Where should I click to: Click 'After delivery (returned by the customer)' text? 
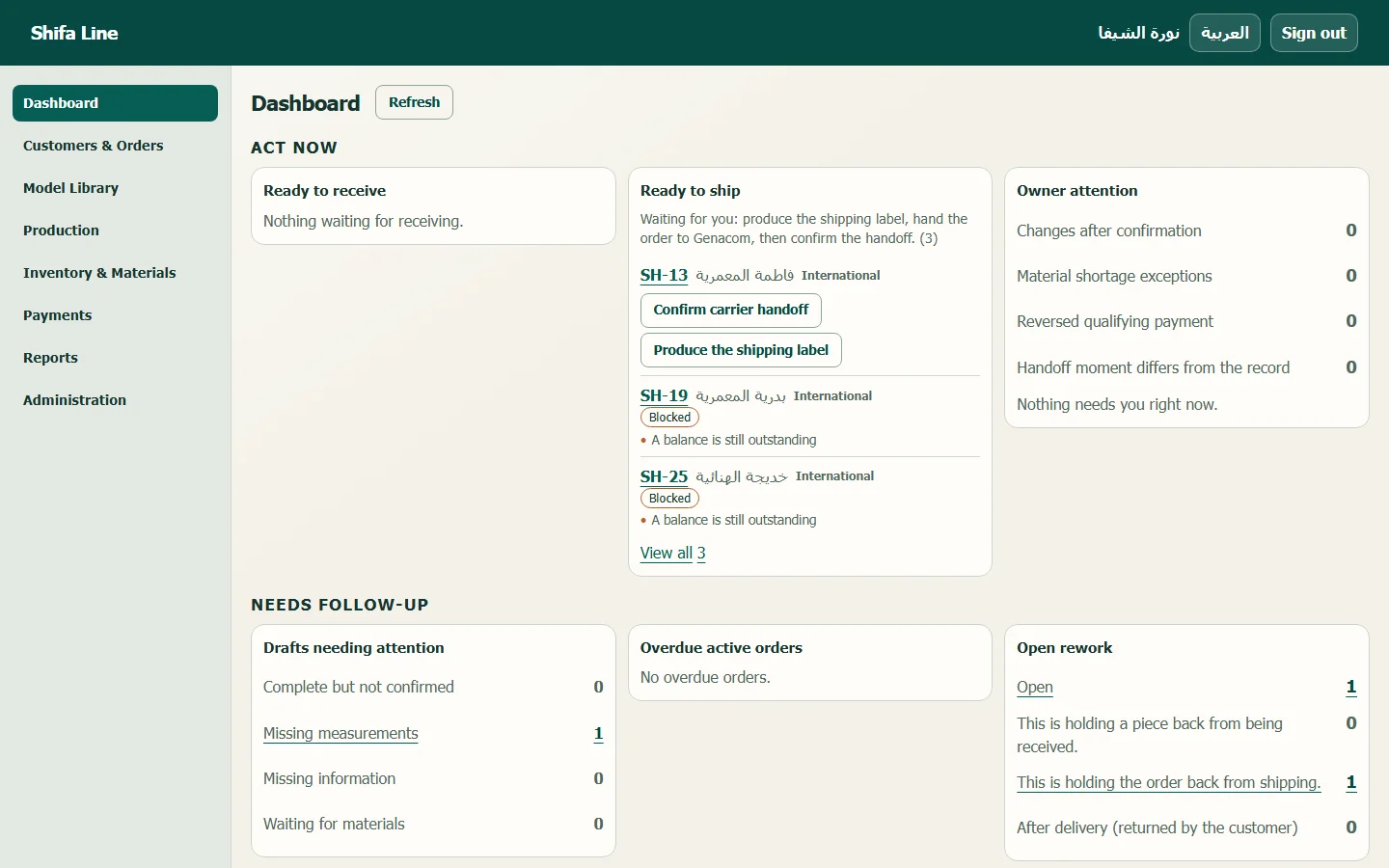(1157, 827)
